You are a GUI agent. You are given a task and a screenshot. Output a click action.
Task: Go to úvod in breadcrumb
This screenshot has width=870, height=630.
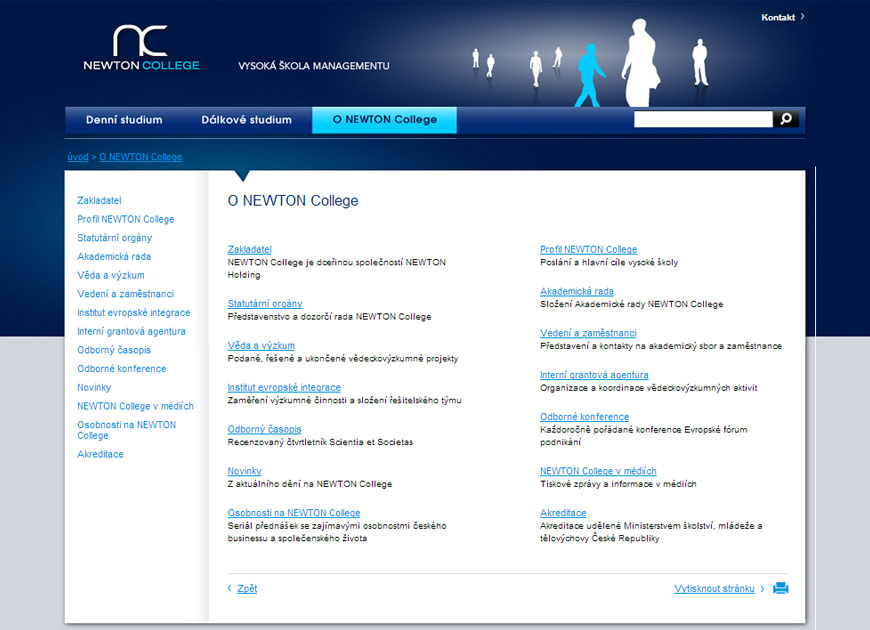click(x=78, y=157)
